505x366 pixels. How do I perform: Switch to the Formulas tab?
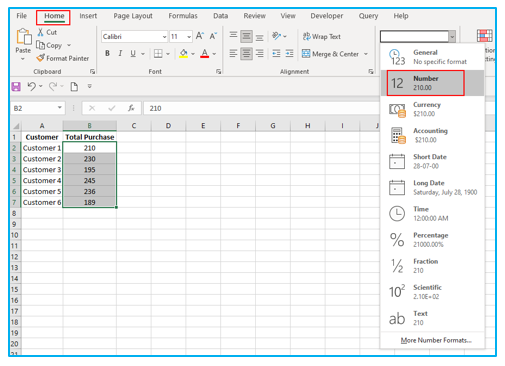(183, 16)
